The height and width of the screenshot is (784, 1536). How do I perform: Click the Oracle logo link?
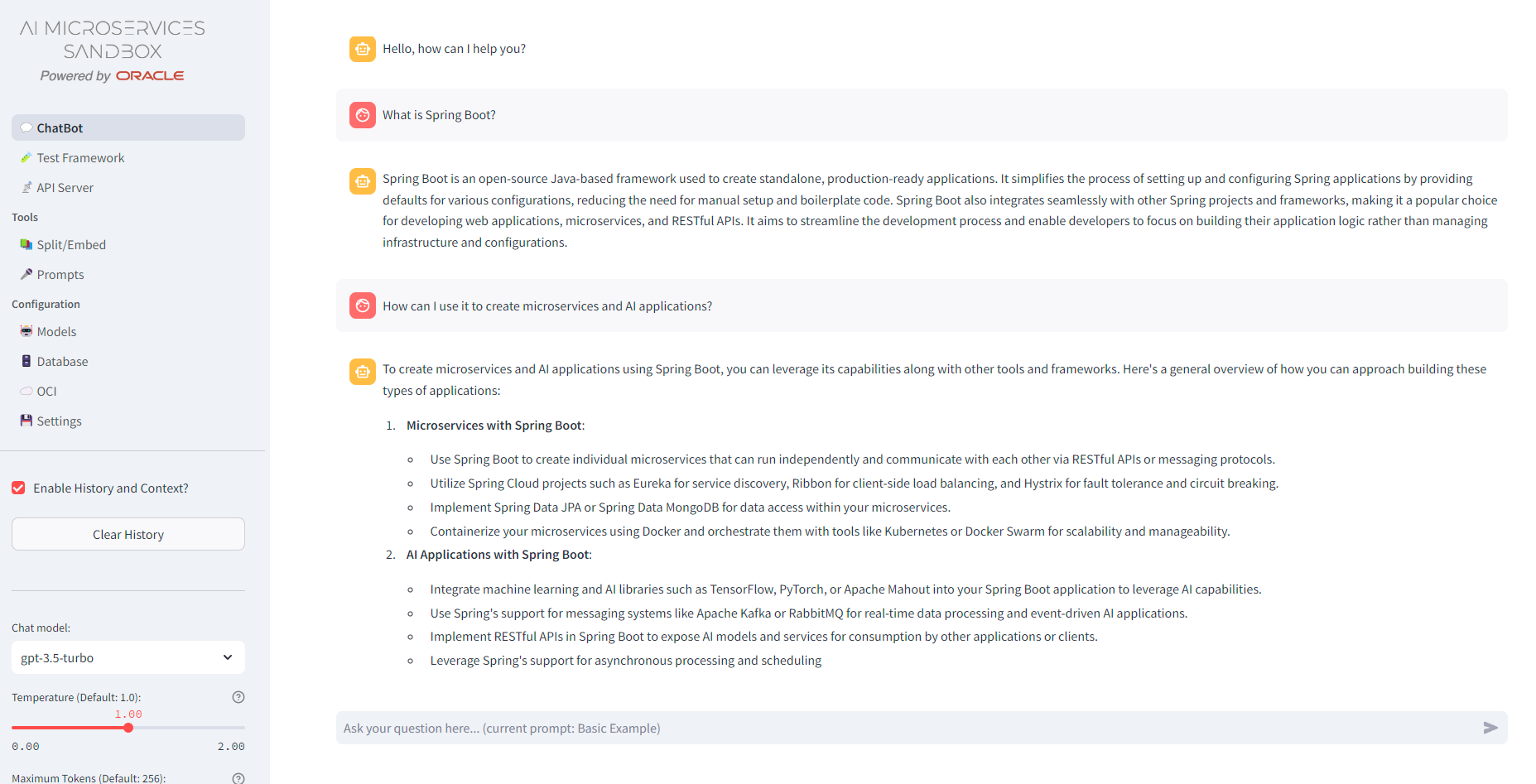tap(150, 75)
